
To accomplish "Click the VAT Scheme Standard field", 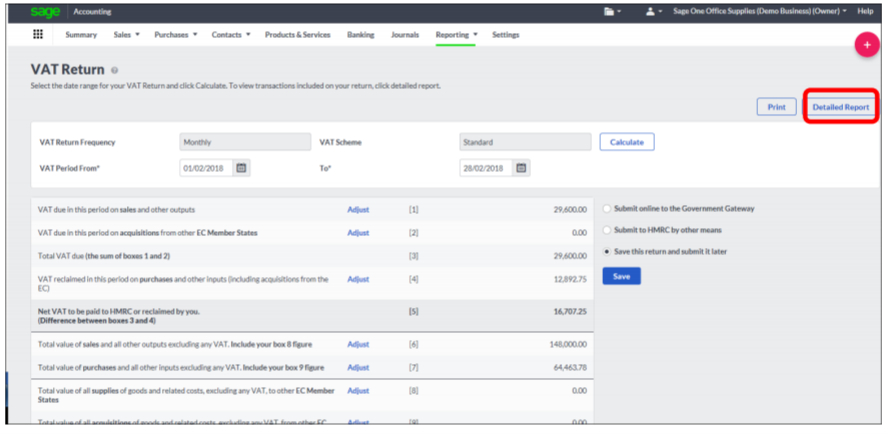I will click(x=525, y=142).
